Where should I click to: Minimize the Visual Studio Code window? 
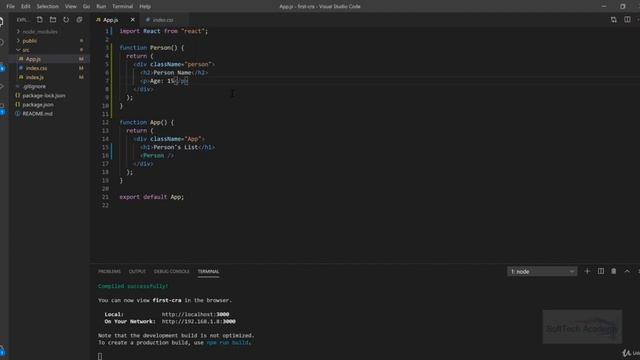click(604, 7)
